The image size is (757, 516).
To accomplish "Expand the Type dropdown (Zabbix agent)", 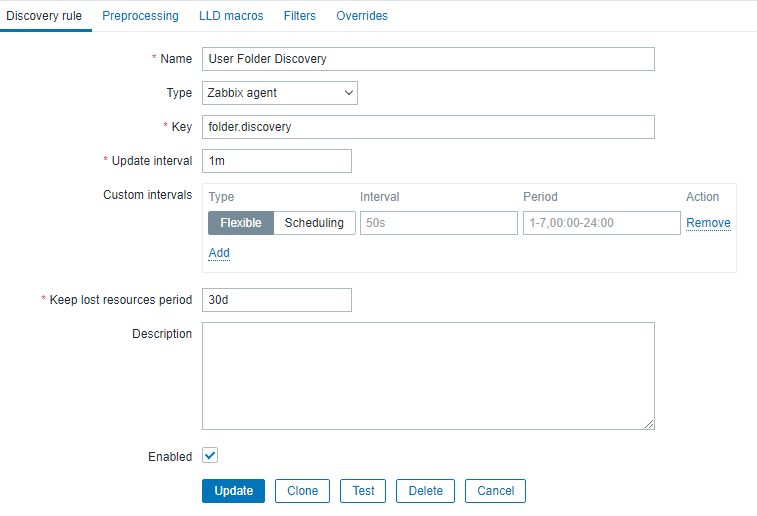I will (280, 93).
